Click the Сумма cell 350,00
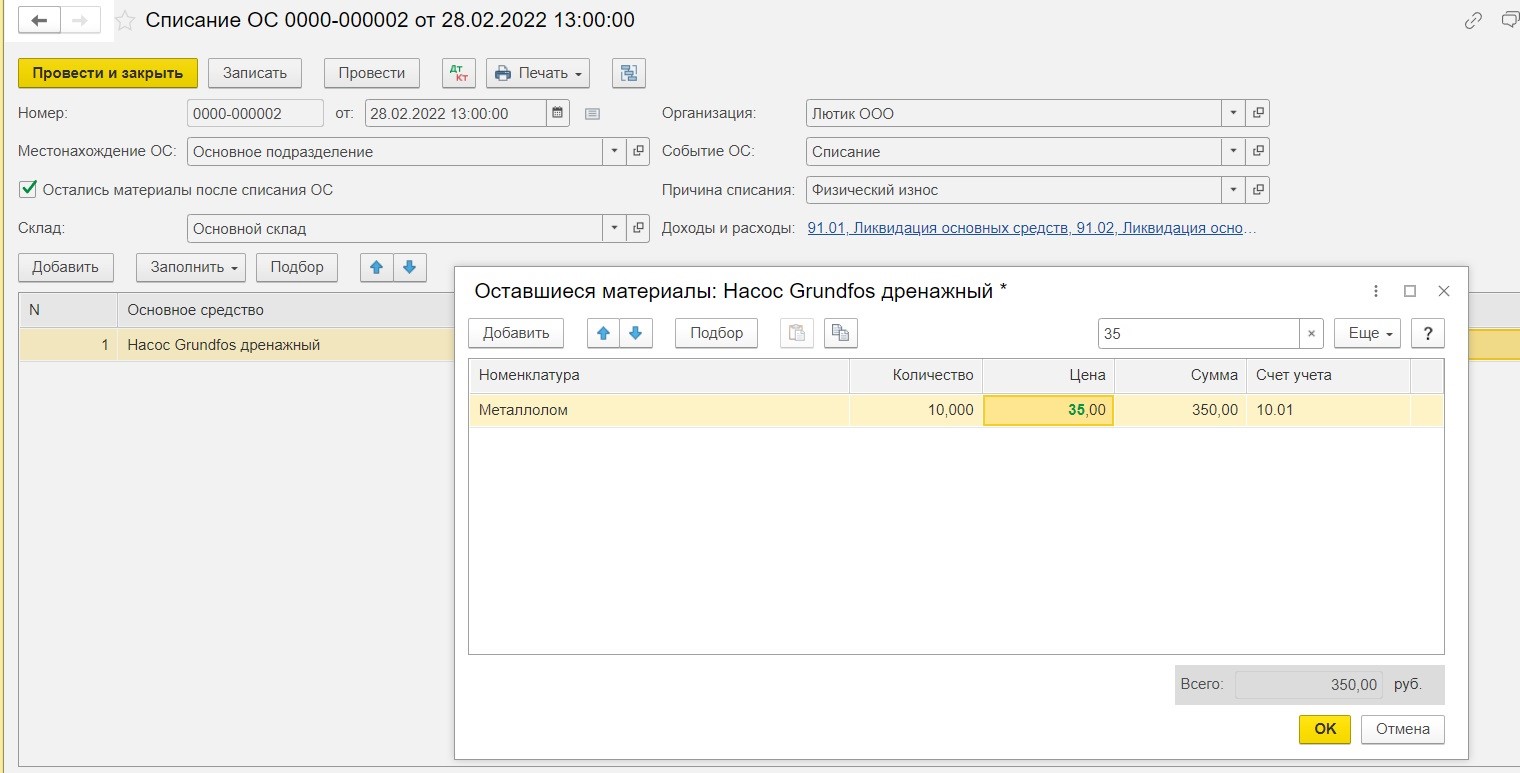This screenshot has height=773, width=1520. coord(1180,410)
